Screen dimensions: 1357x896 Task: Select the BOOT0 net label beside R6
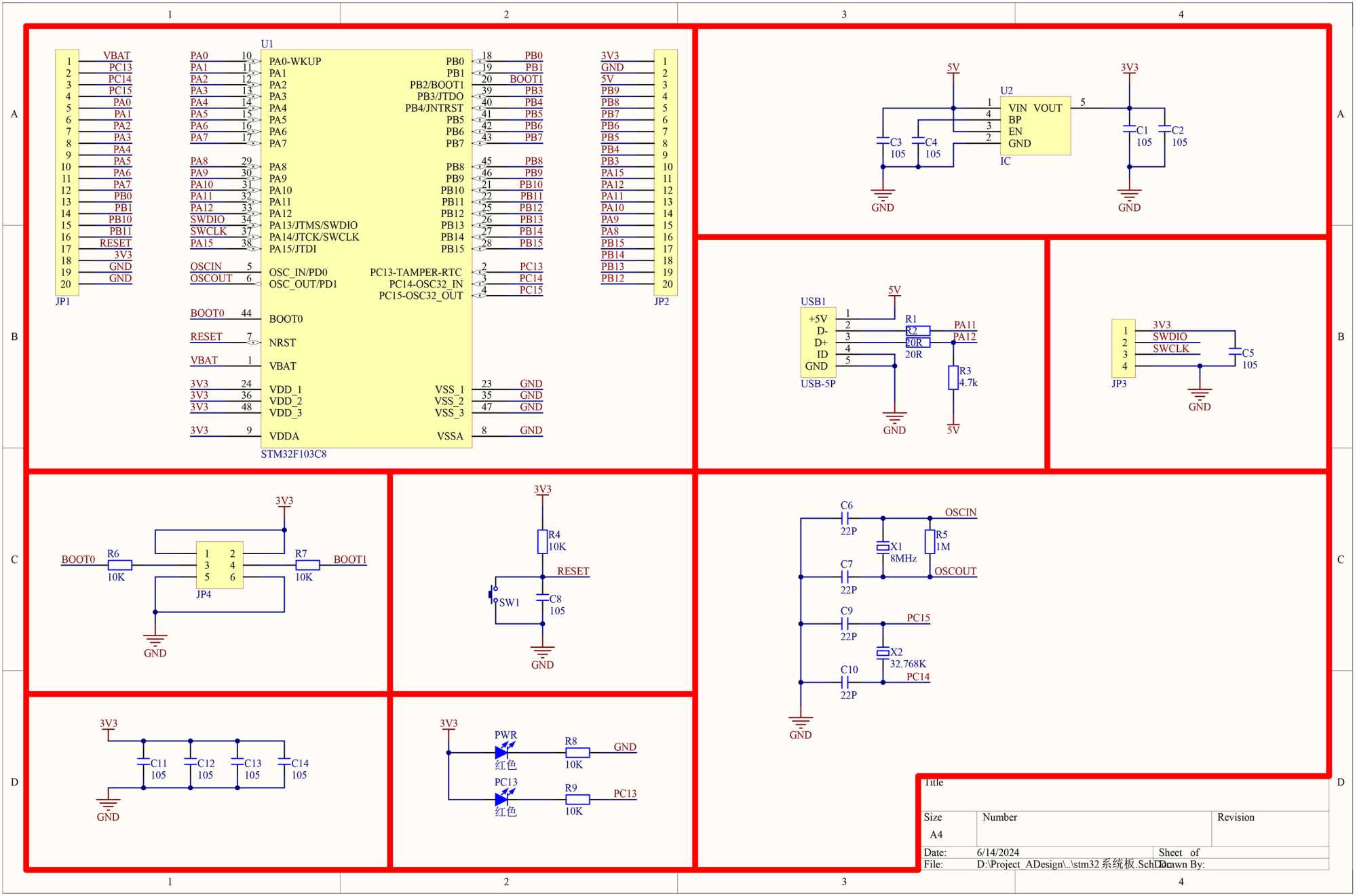[78, 560]
